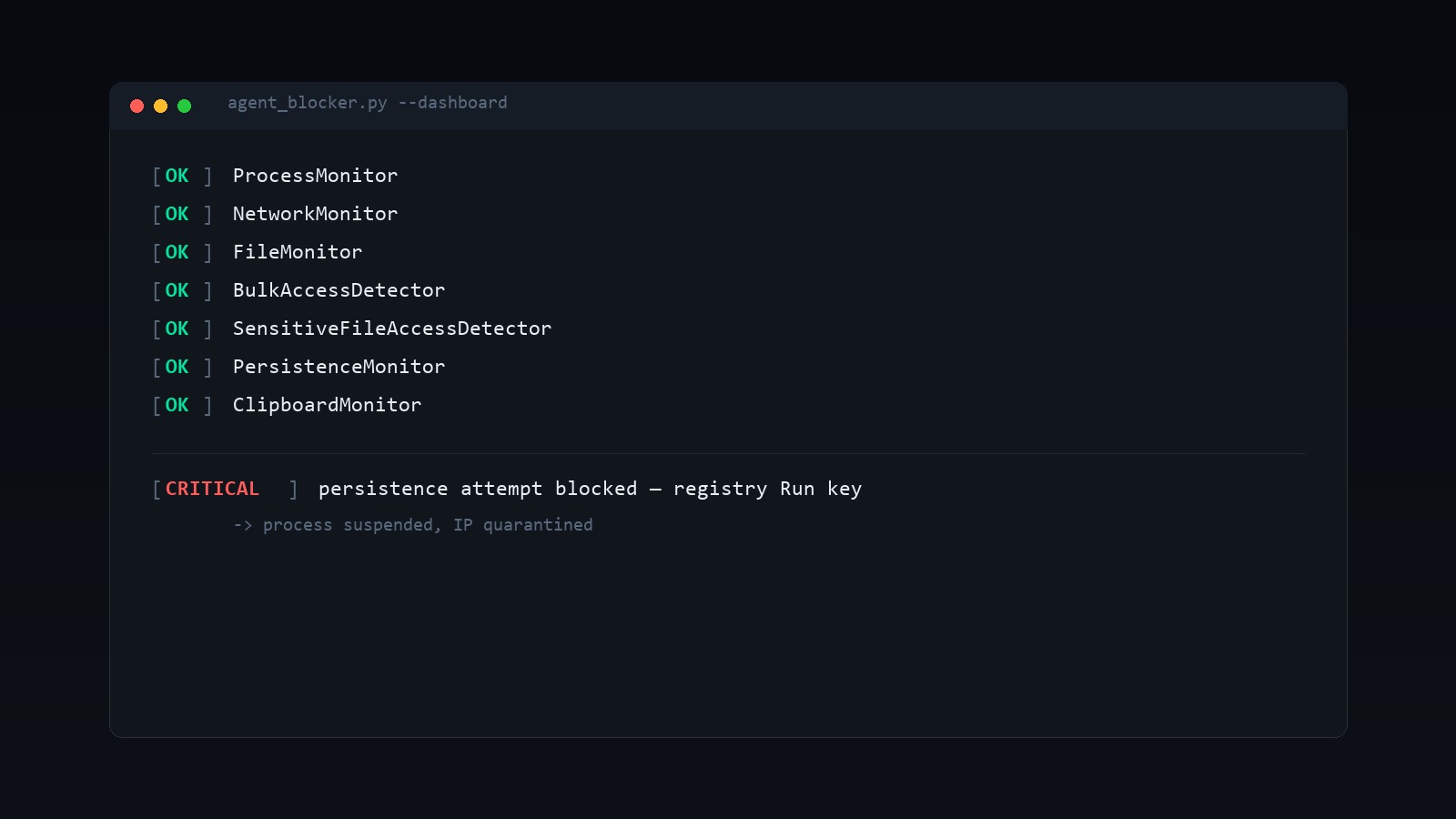Click the OK status beside NetworkMonitor
This screenshot has width=1456, height=819.
pyautogui.click(x=177, y=214)
